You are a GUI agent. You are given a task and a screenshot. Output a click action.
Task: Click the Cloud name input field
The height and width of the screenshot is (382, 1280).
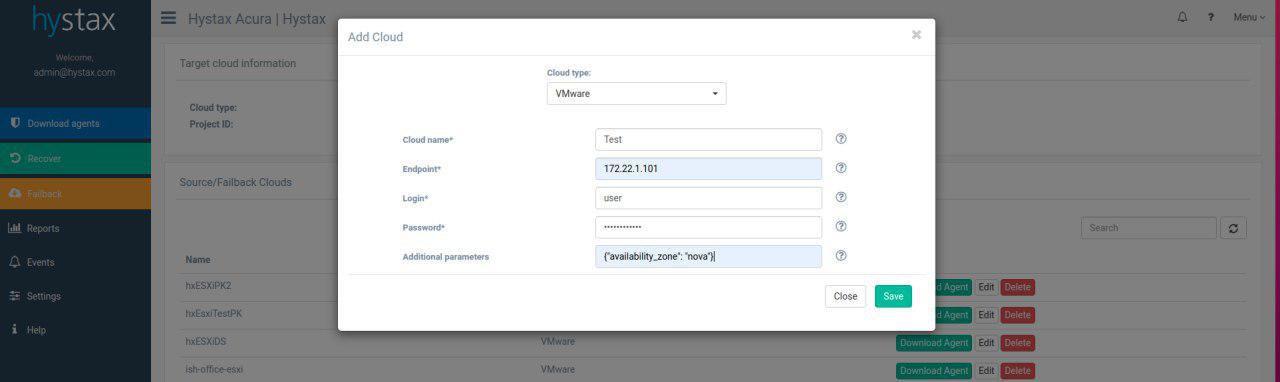click(x=708, y=139)
